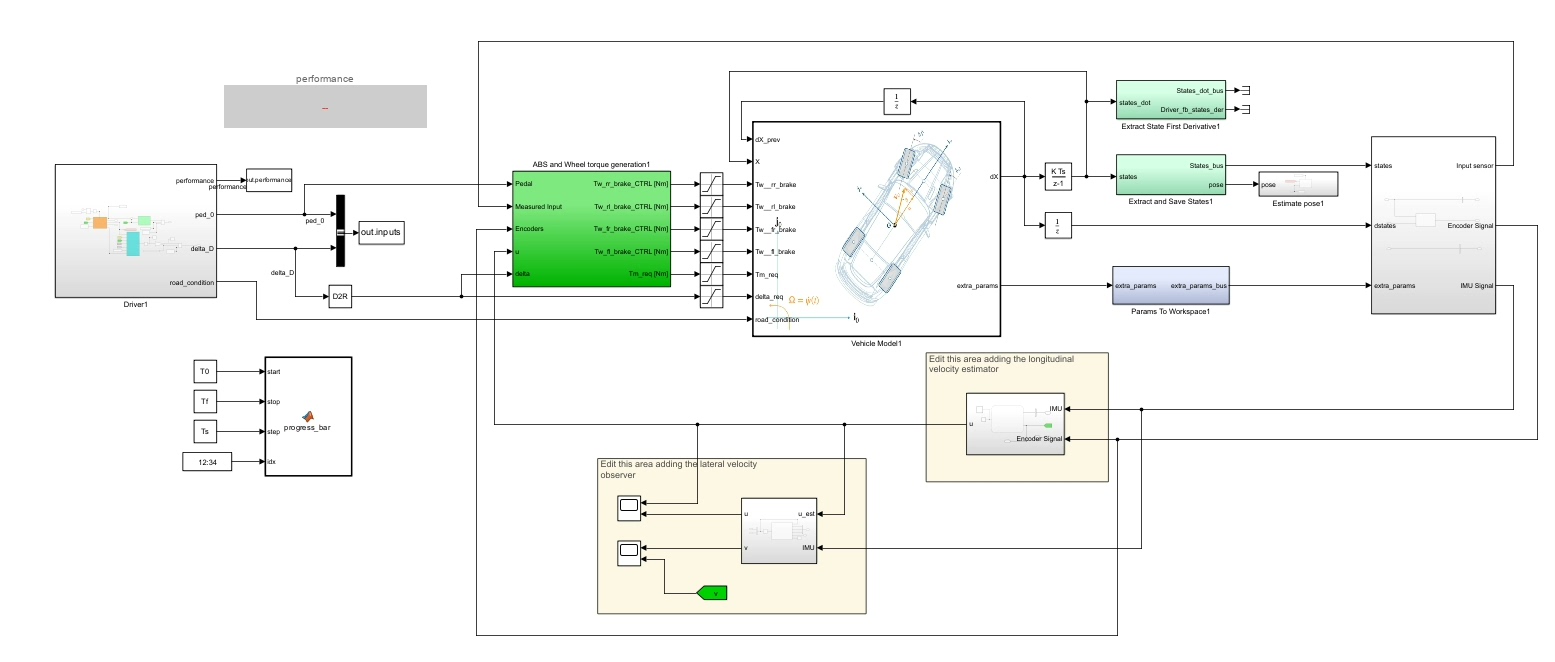
Task: Click the idx input port of progress_bar
Action: (272, 462)
